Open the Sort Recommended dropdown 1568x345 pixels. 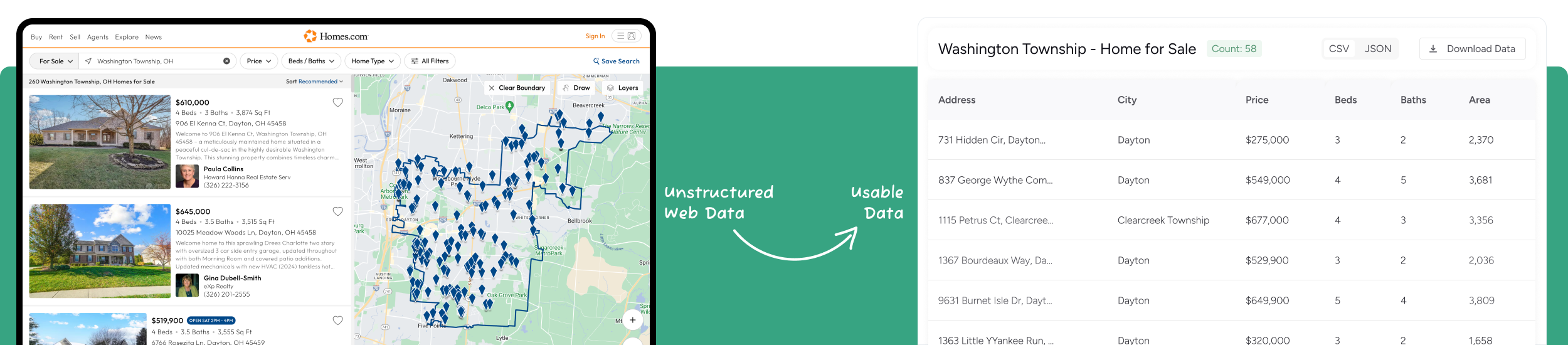[x=314, y=82]
